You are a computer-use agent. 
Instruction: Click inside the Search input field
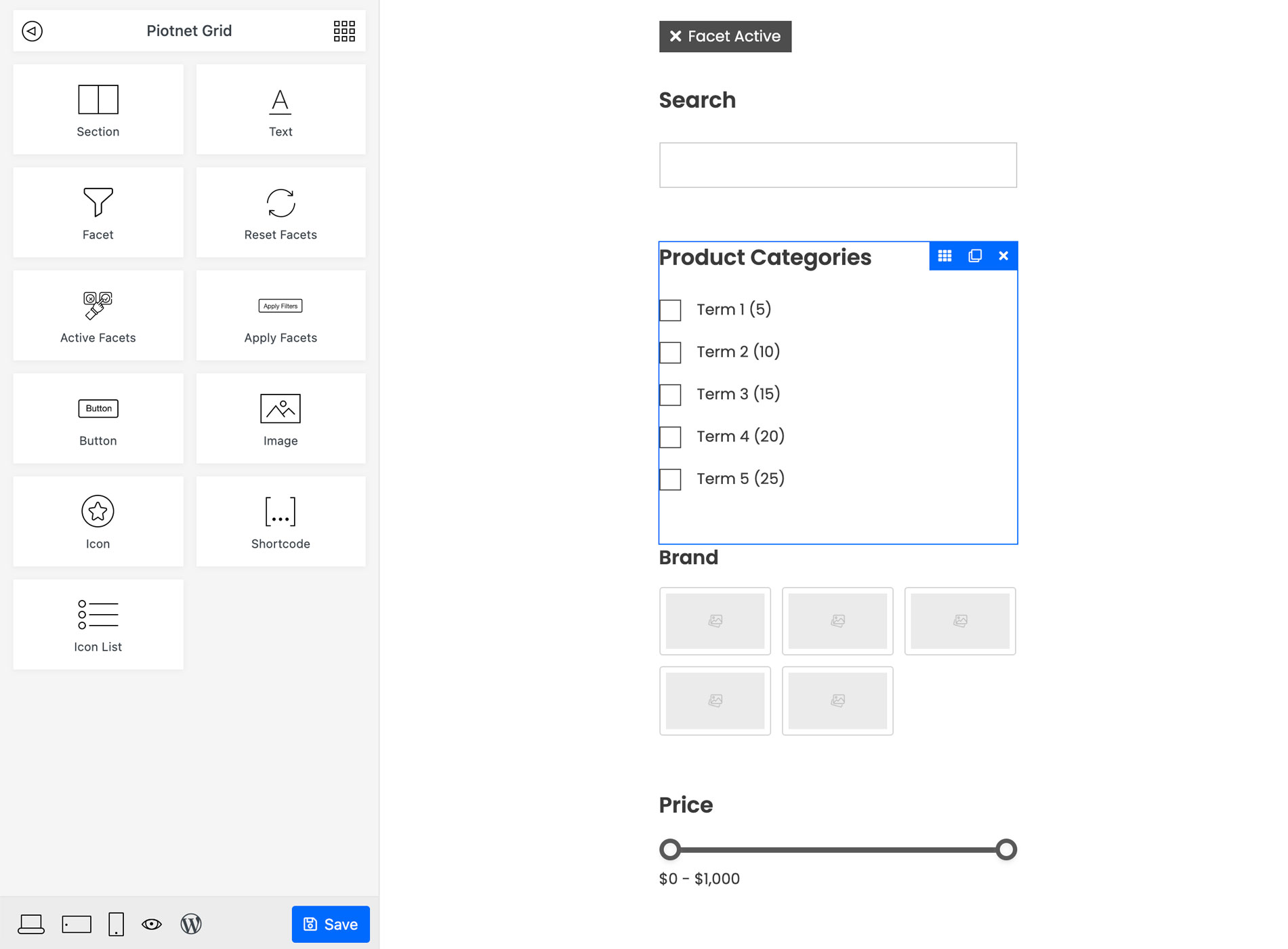[x=837, y=165]
